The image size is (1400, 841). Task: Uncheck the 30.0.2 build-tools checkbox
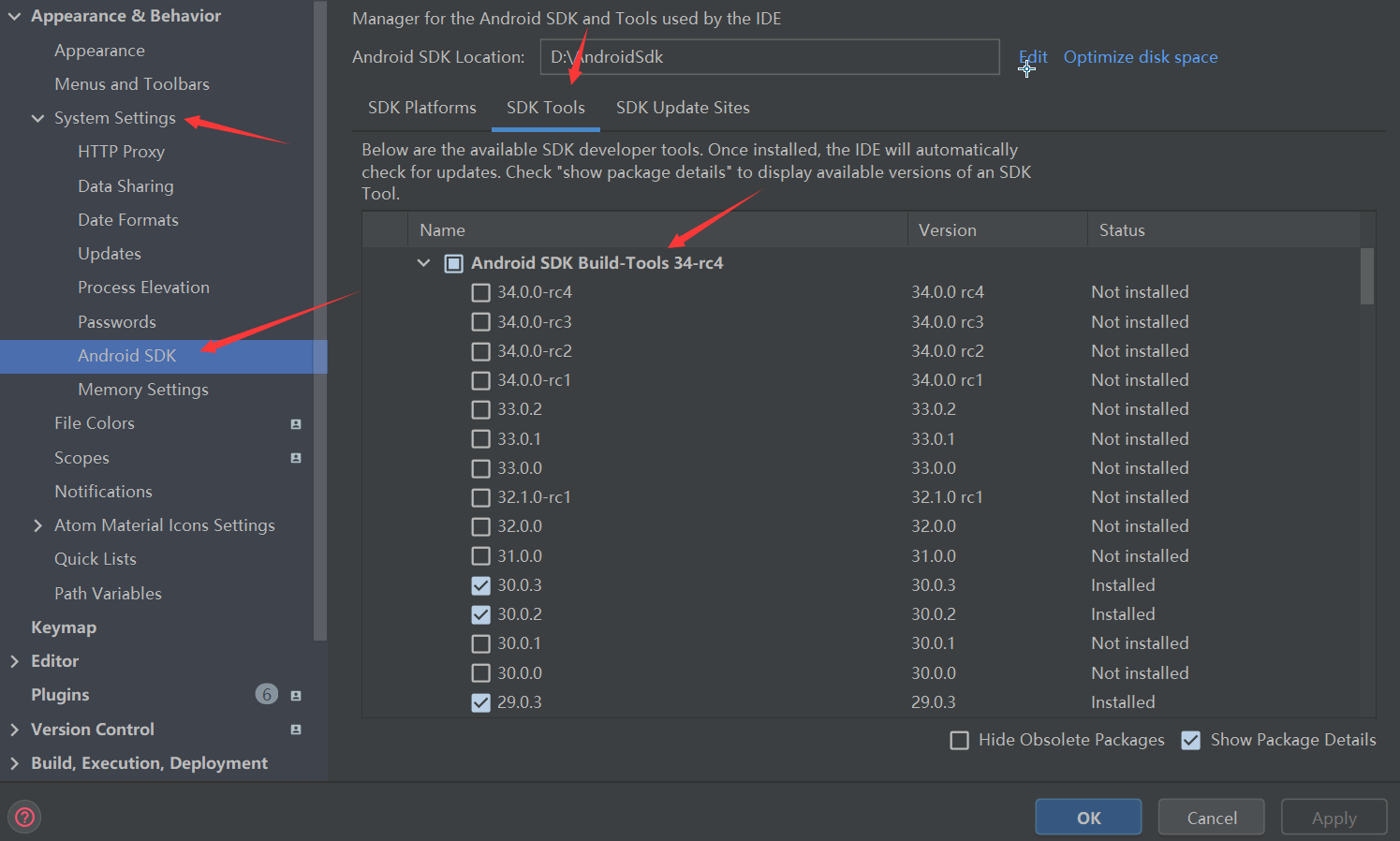tap(480, 614)
